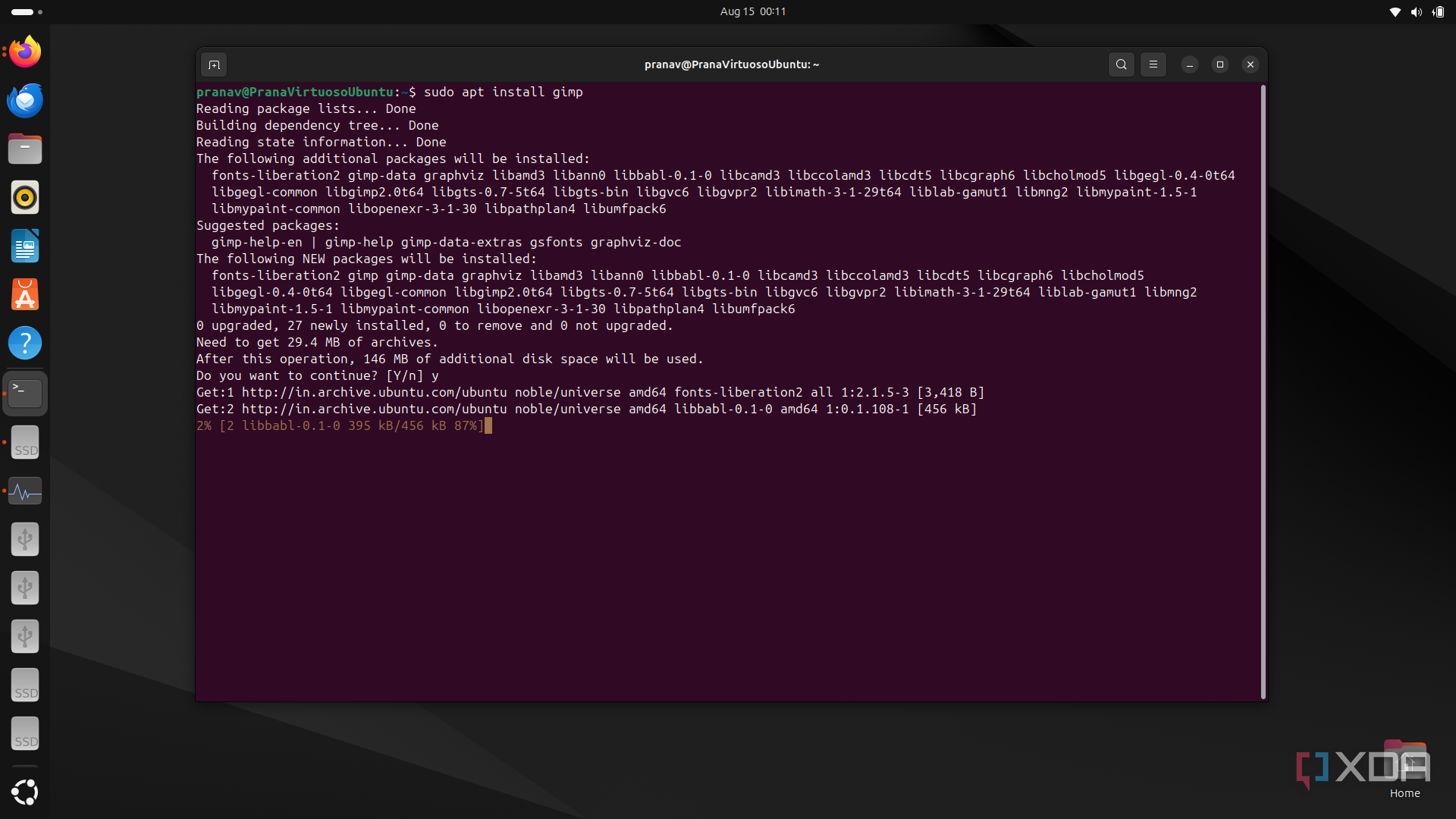1456x819 pixels.
Task: Open Thunderbird mail in the dock
Action: 25,100
